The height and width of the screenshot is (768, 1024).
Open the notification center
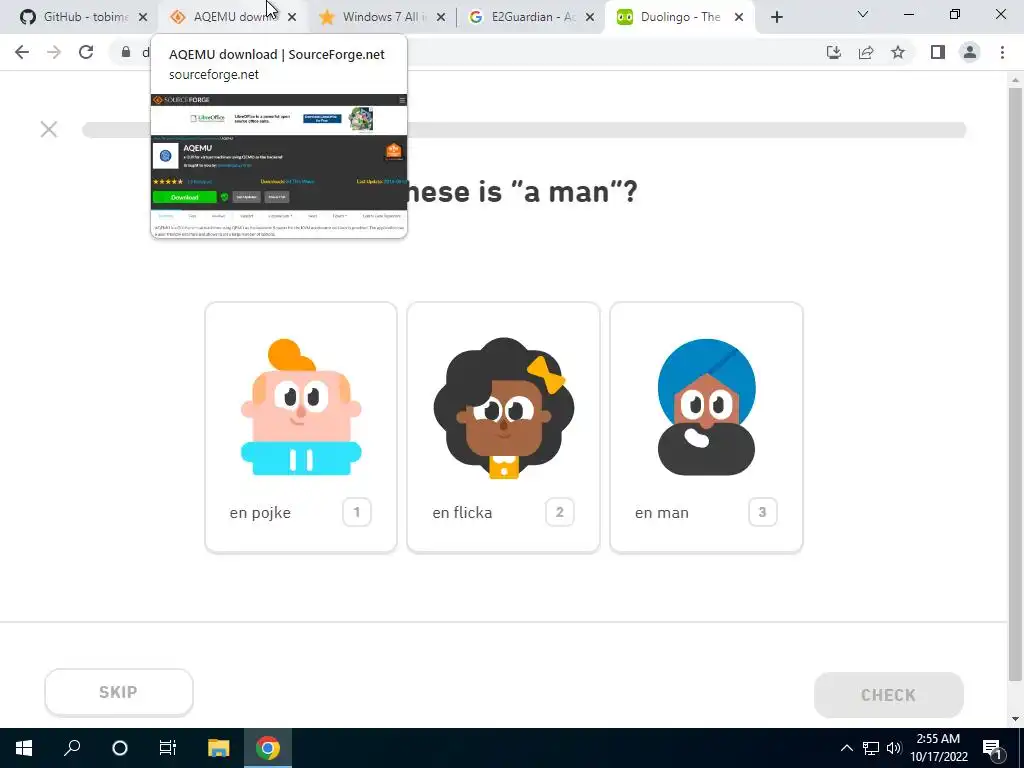[992, 748]
